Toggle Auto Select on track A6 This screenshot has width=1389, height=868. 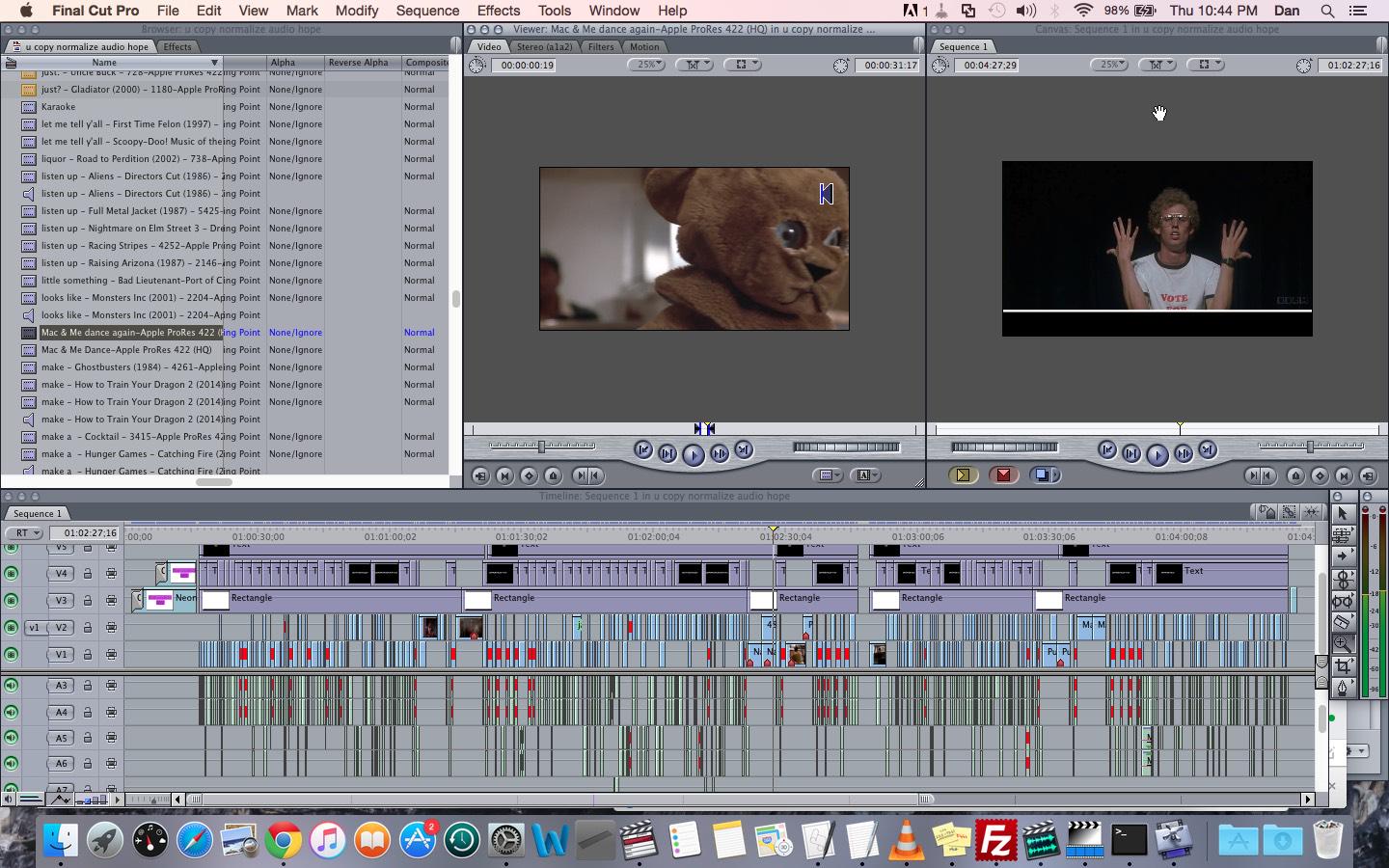(x=111, y=764)
